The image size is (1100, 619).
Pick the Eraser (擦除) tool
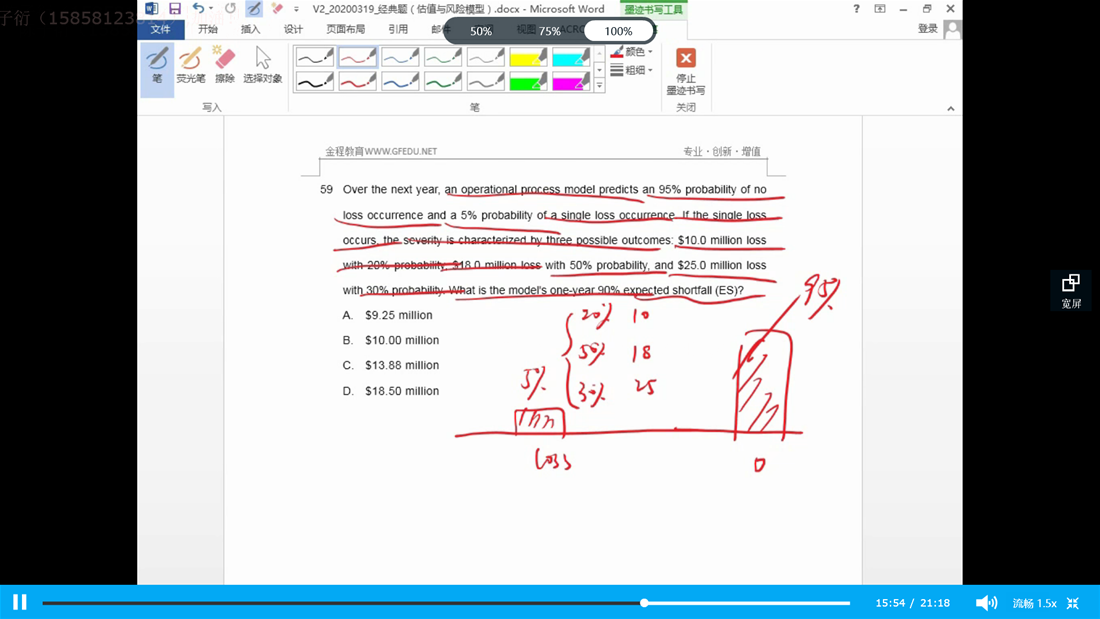pyautogui.click(x=225, y=64)
